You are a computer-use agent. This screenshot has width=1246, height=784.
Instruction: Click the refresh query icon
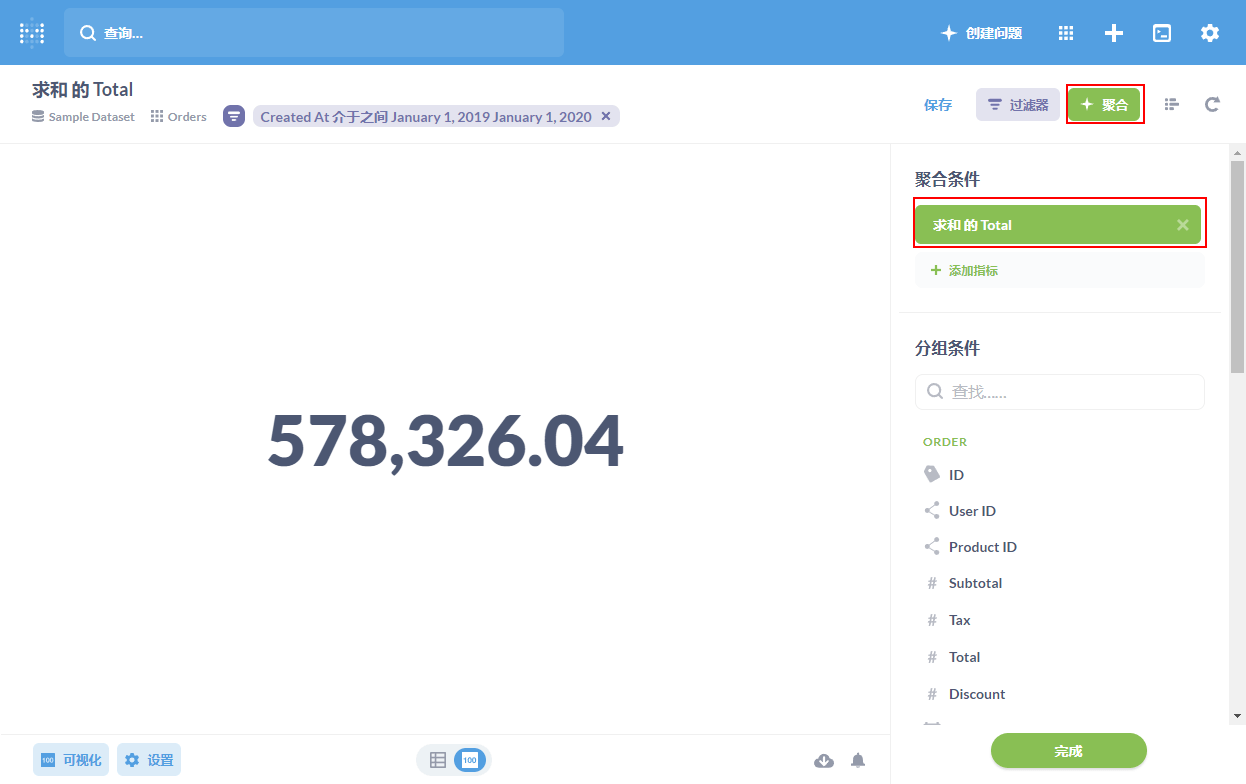(x=1212, y=104)
